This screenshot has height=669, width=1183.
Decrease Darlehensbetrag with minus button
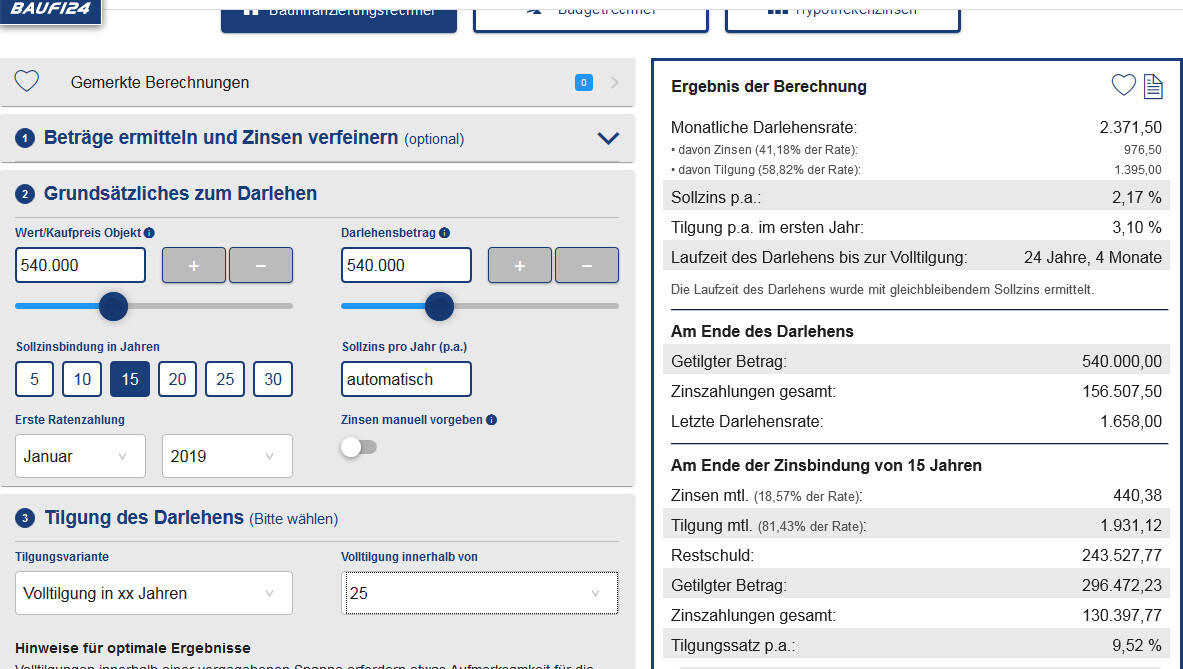pyautogui.click(x=586, y=265)
